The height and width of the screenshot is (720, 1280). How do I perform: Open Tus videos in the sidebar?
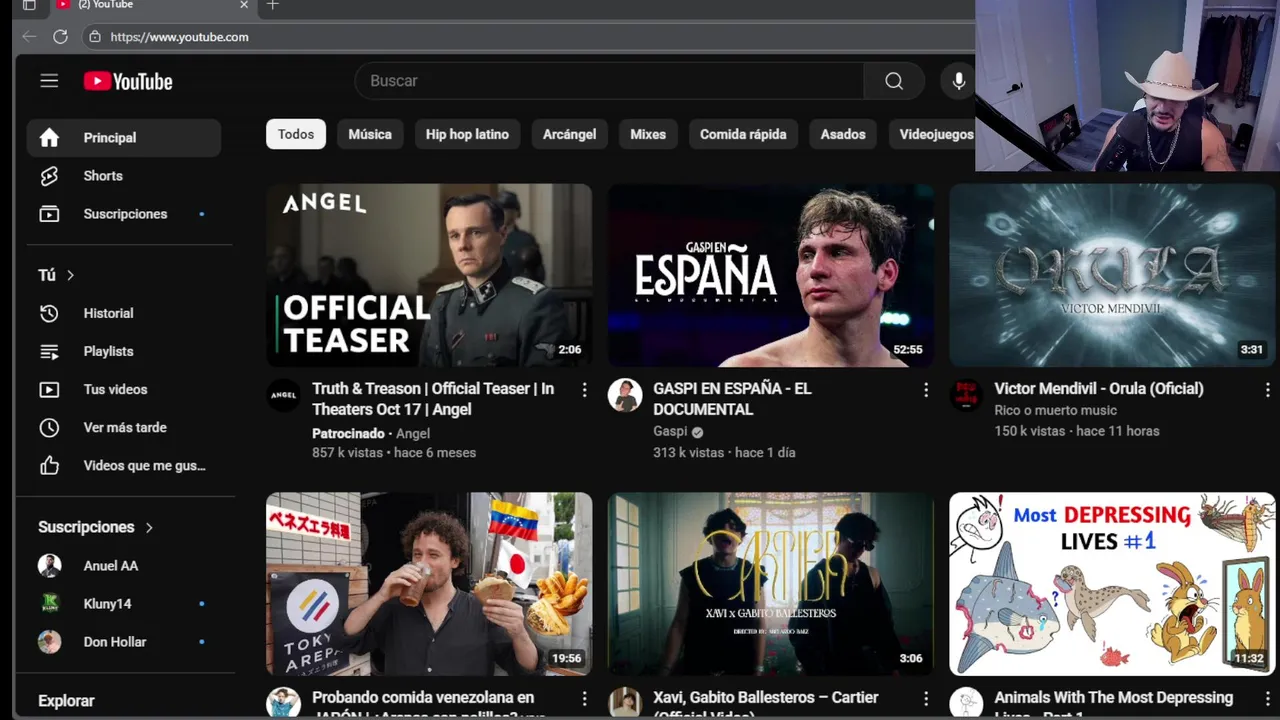[x=124, y=389]
